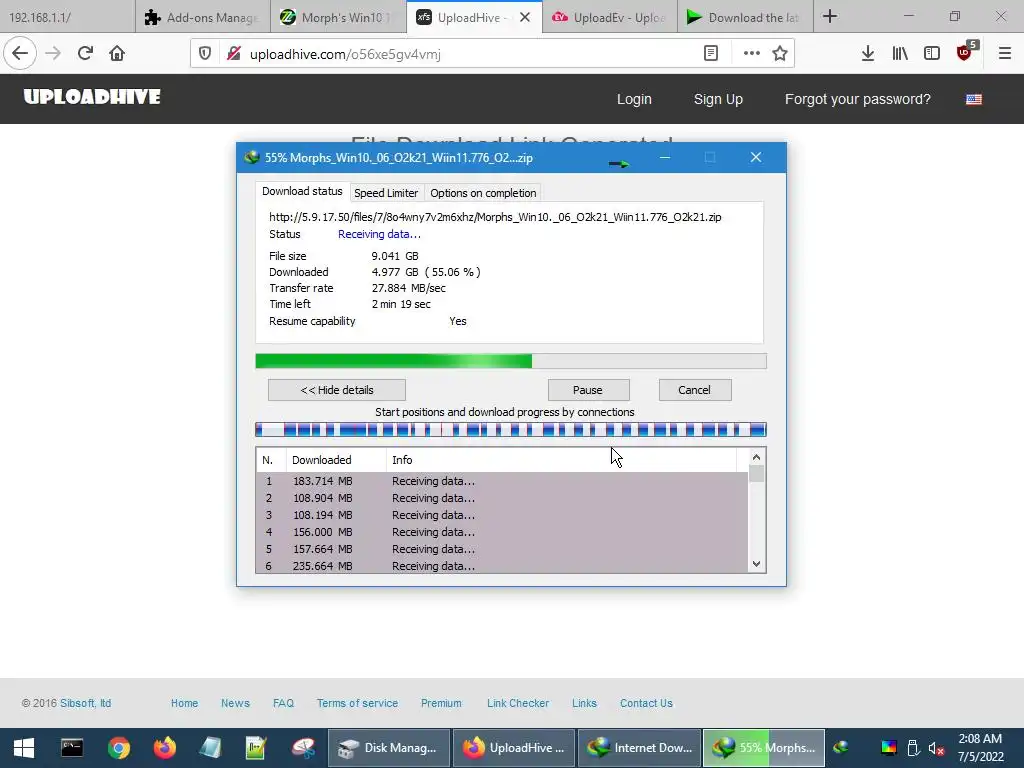Click the green download progress bar

coord(511,361)
